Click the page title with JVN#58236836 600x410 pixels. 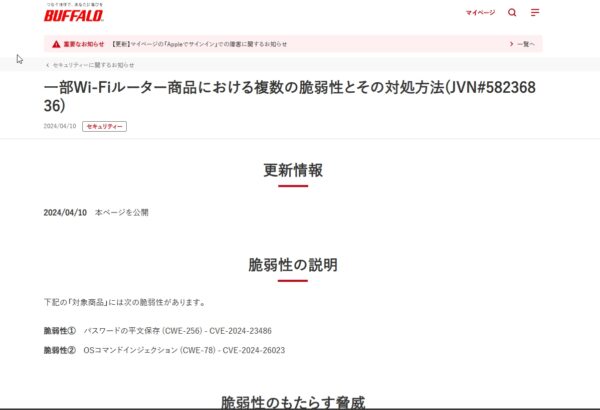pyautogui.click(x=290, y=96)
